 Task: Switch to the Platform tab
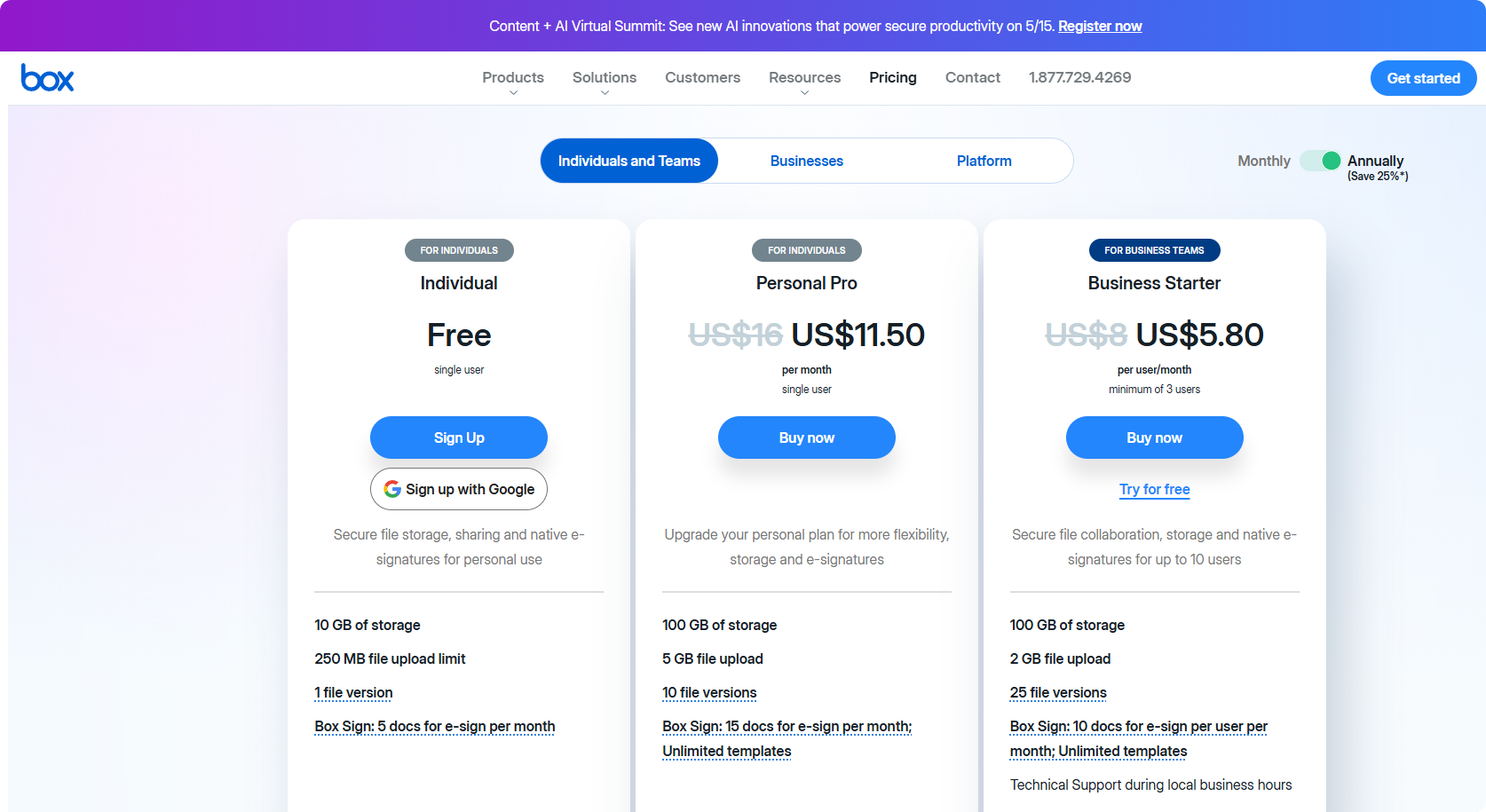984,161
